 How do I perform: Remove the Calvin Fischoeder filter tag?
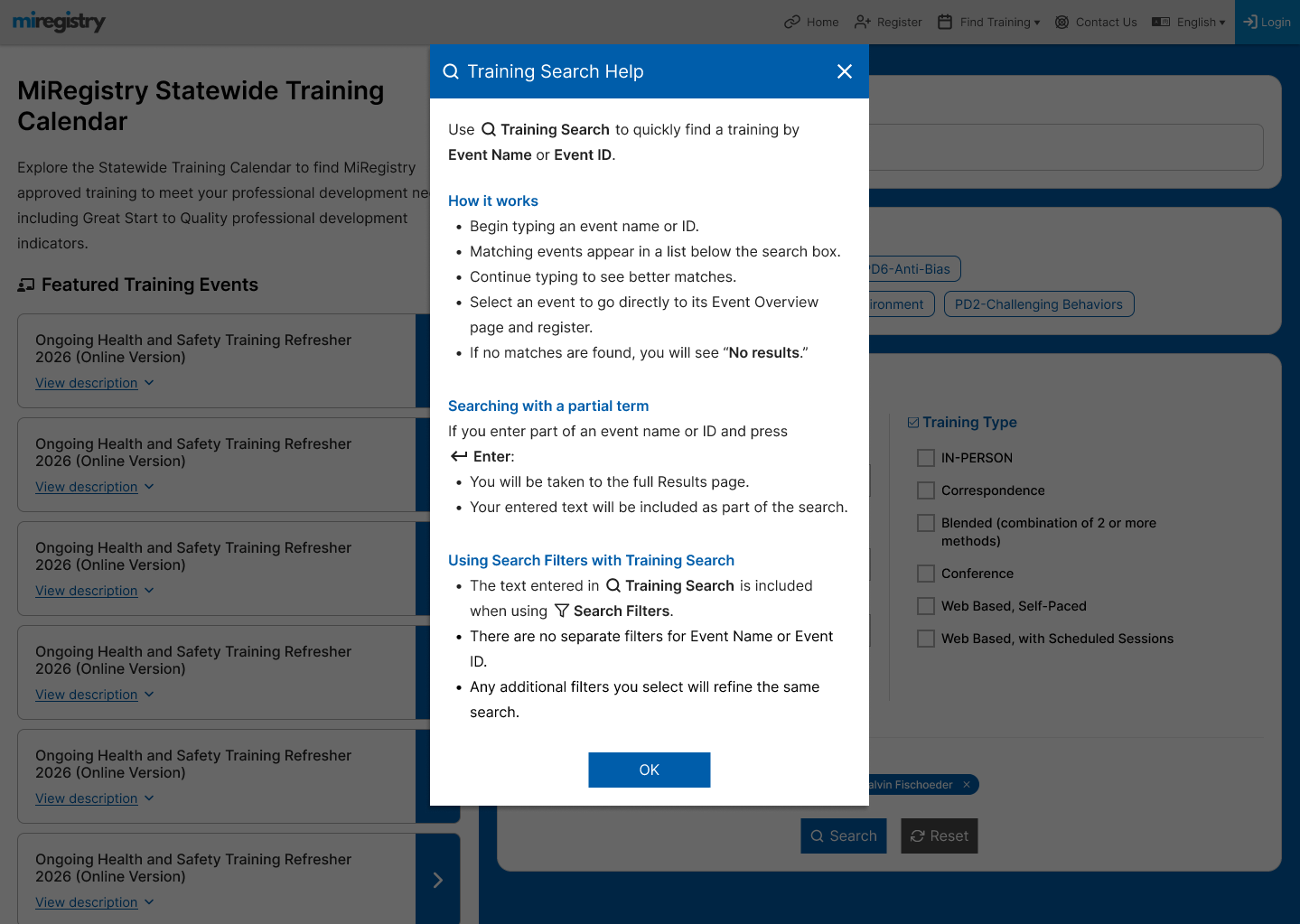(966, 784)
